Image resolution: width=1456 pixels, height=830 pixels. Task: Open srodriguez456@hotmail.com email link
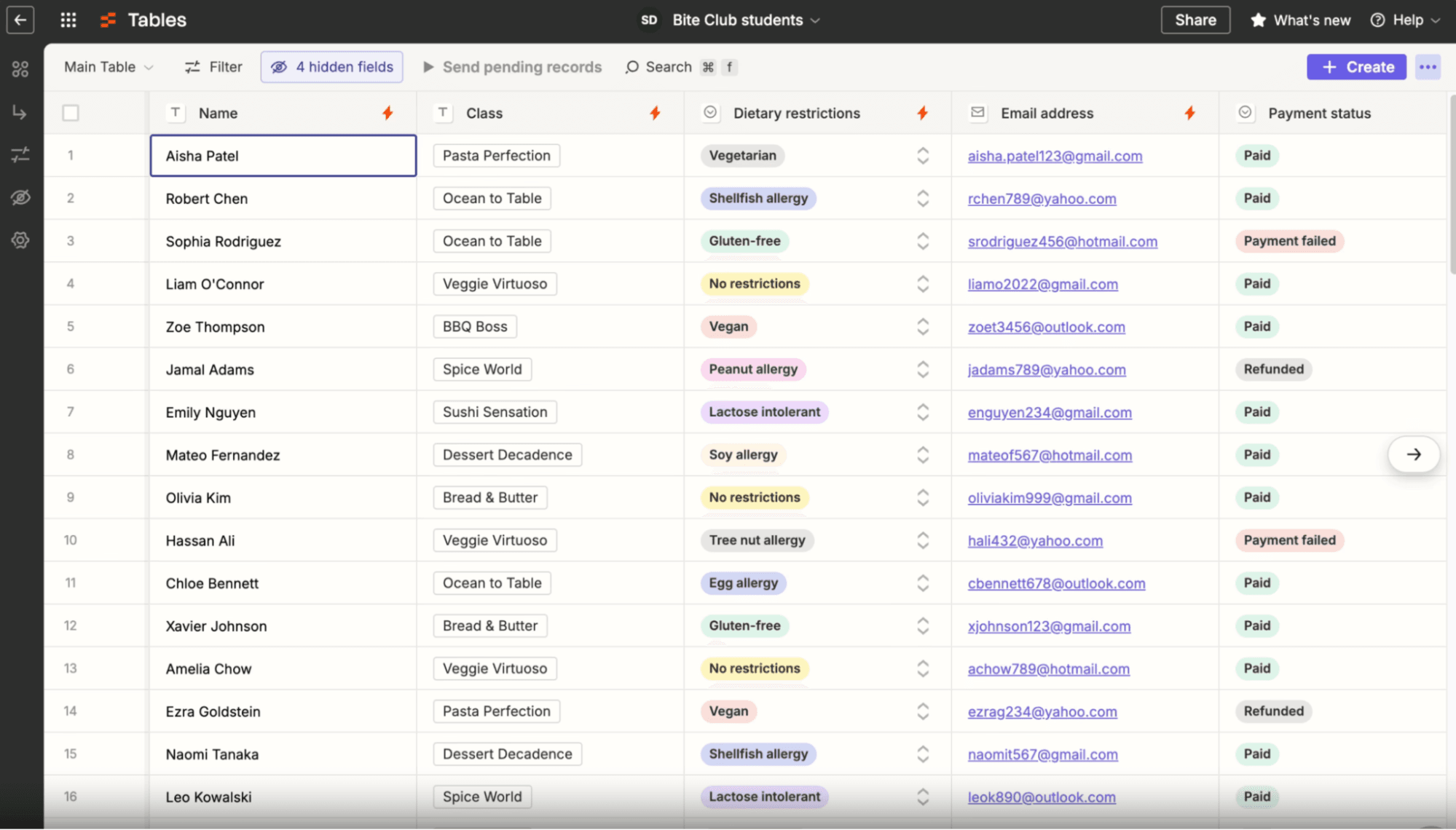coord(1062,242)
